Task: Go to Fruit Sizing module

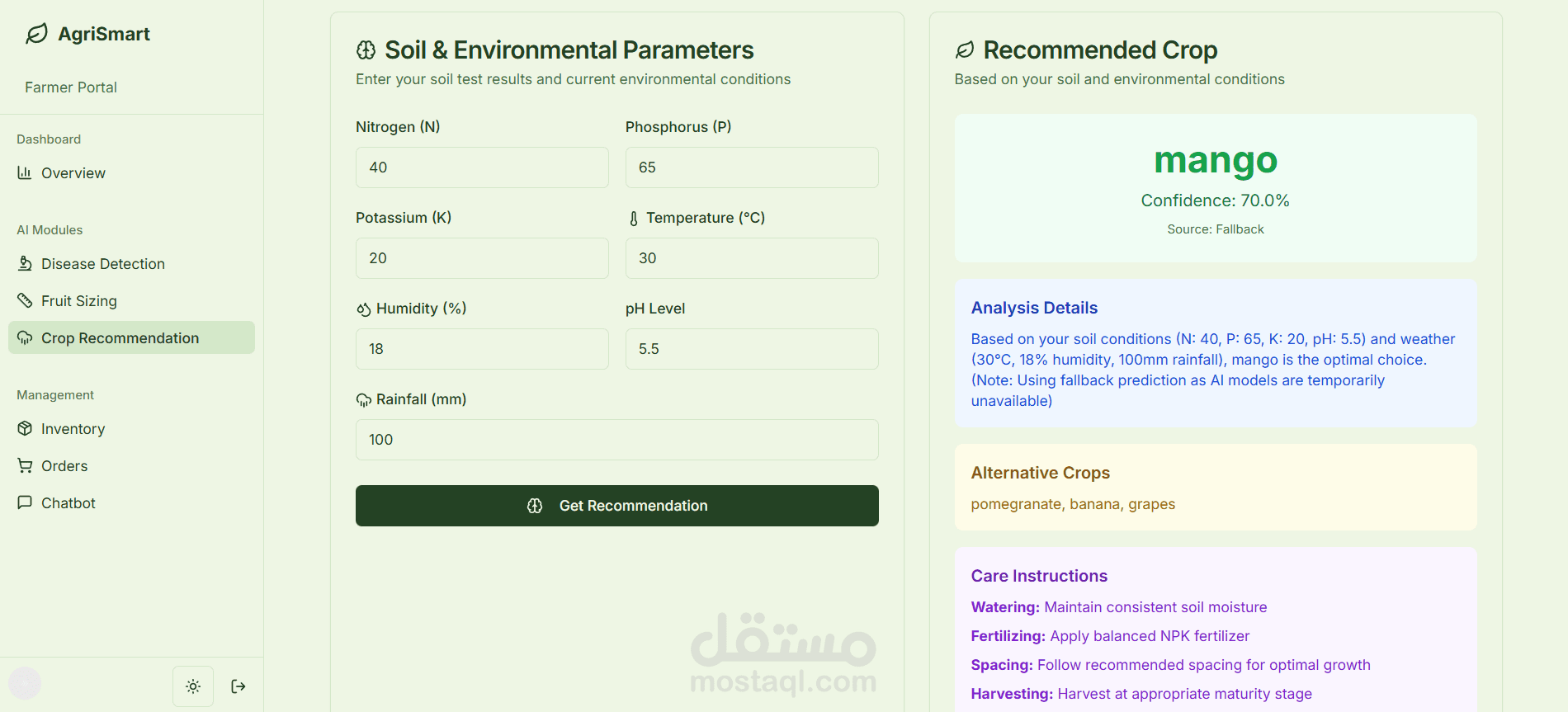Action: click(131, 300)
